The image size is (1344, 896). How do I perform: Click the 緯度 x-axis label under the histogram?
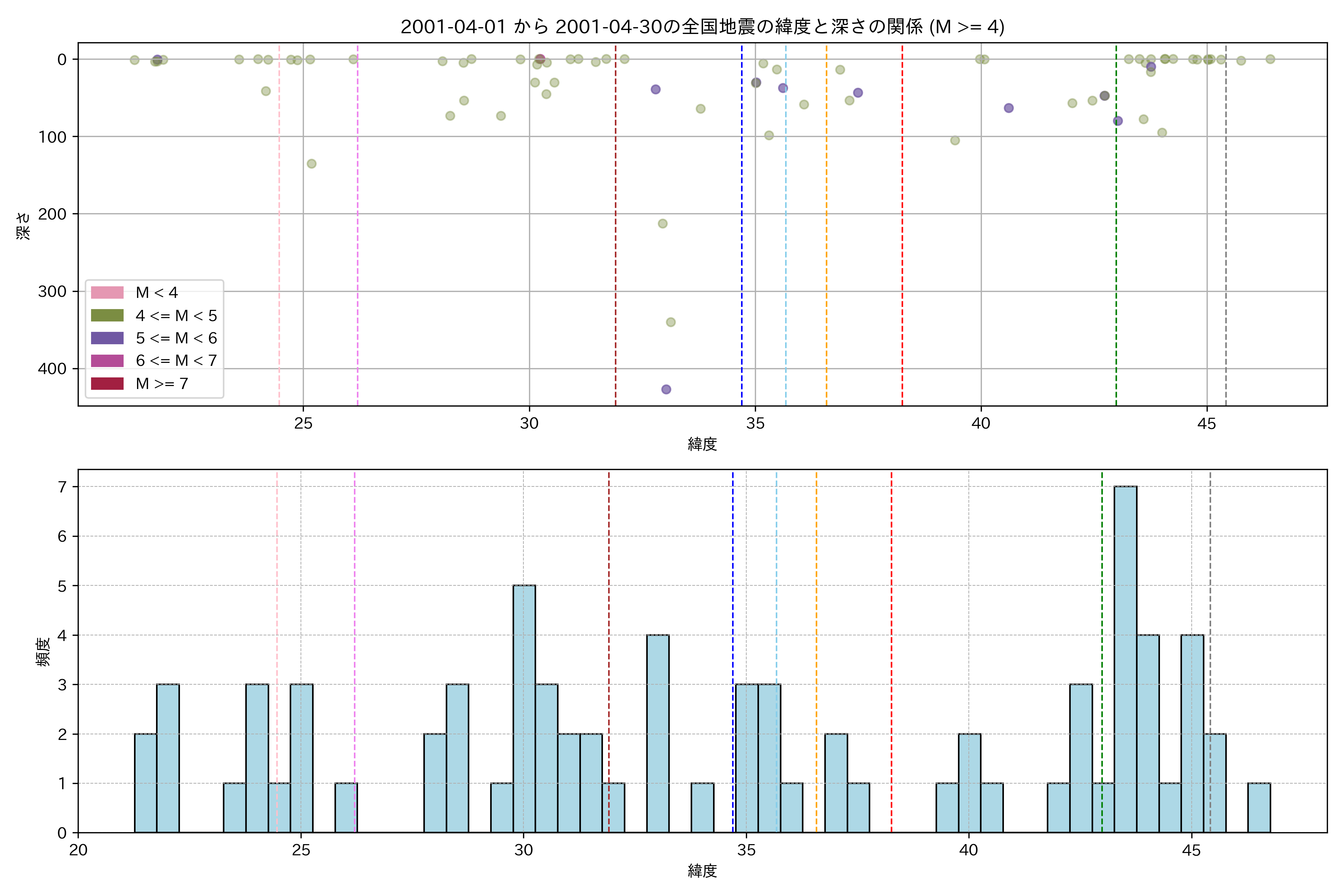point(702,871)
